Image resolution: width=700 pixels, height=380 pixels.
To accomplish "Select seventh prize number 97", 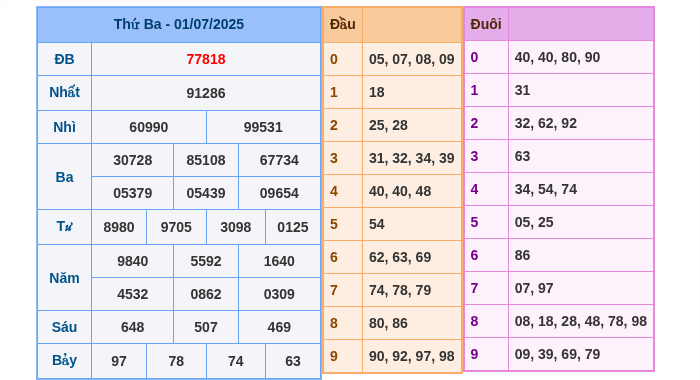I will (119, 361).
